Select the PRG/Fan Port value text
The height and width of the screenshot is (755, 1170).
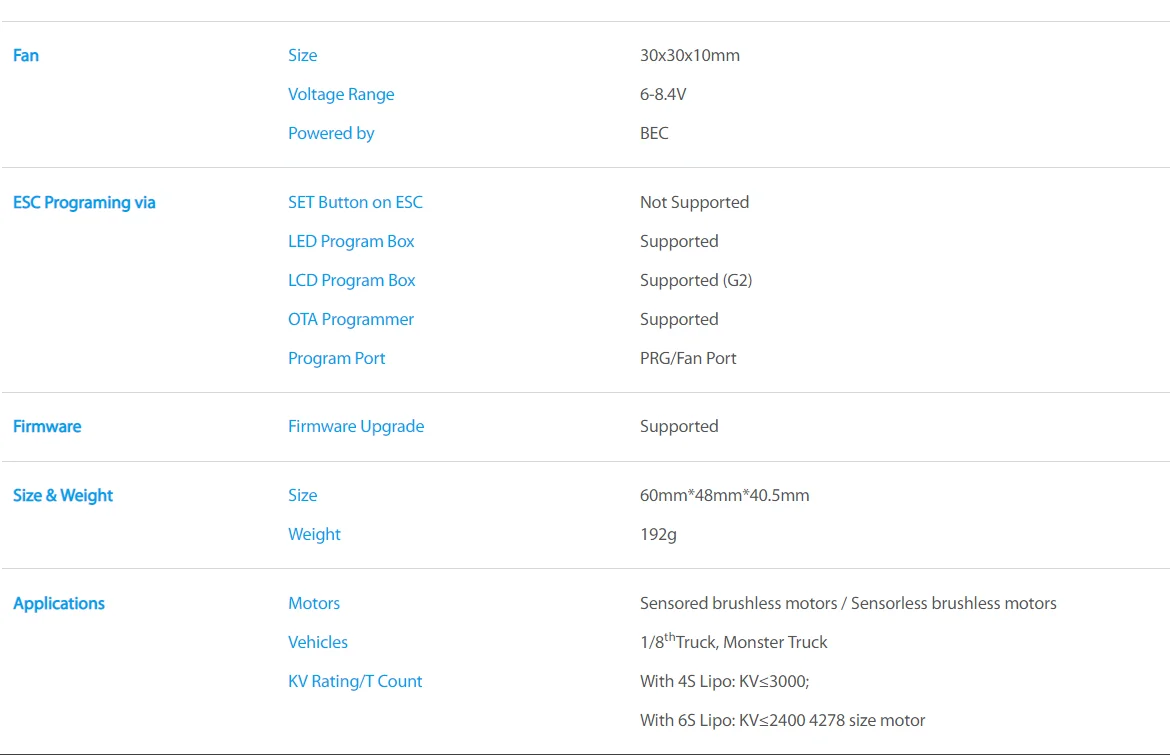point(688,358)
